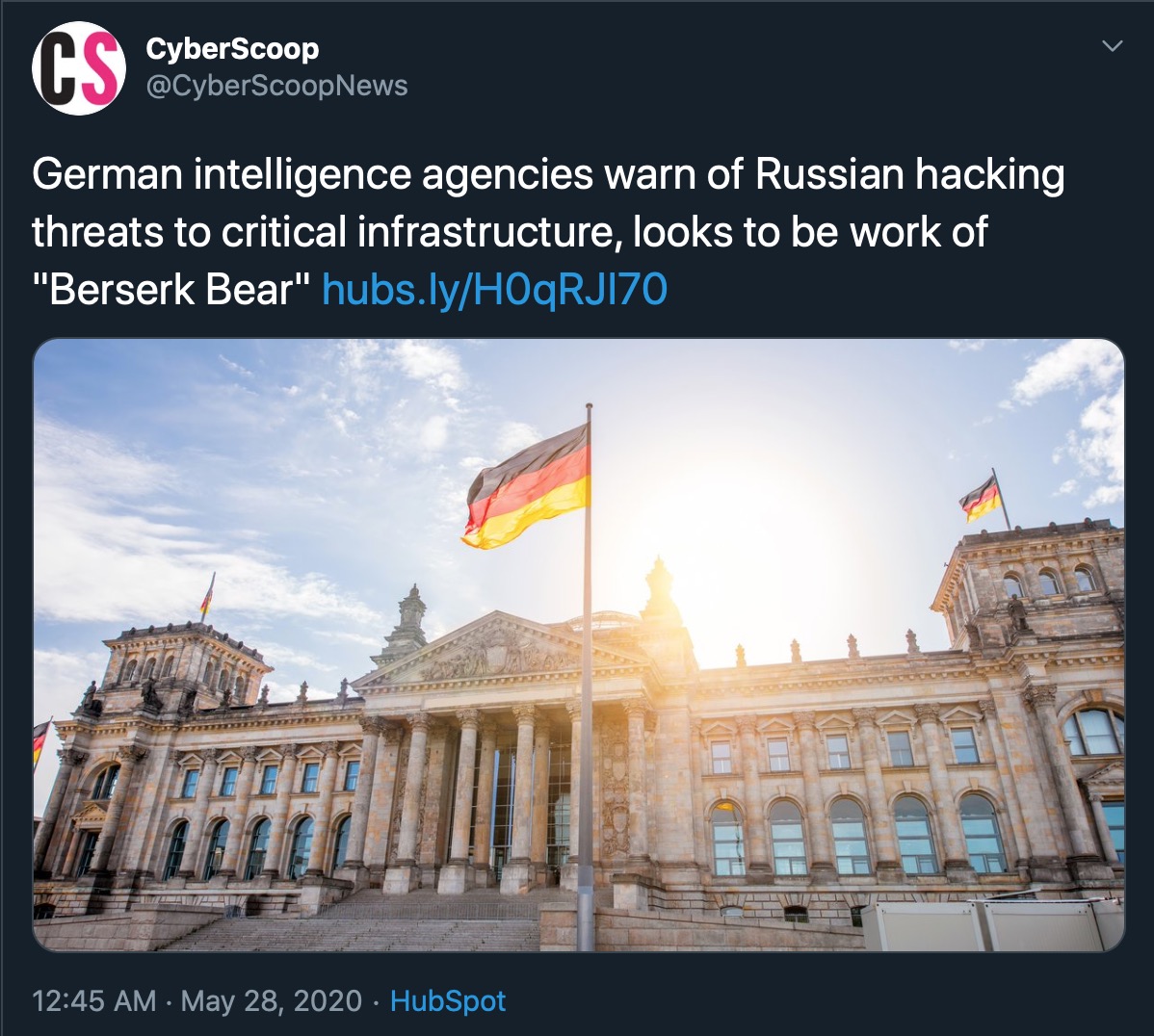Viewport: 1154px width, 1036px height.
Task: Select the May 28, 2020 date text
Action: click(272, 1000)
